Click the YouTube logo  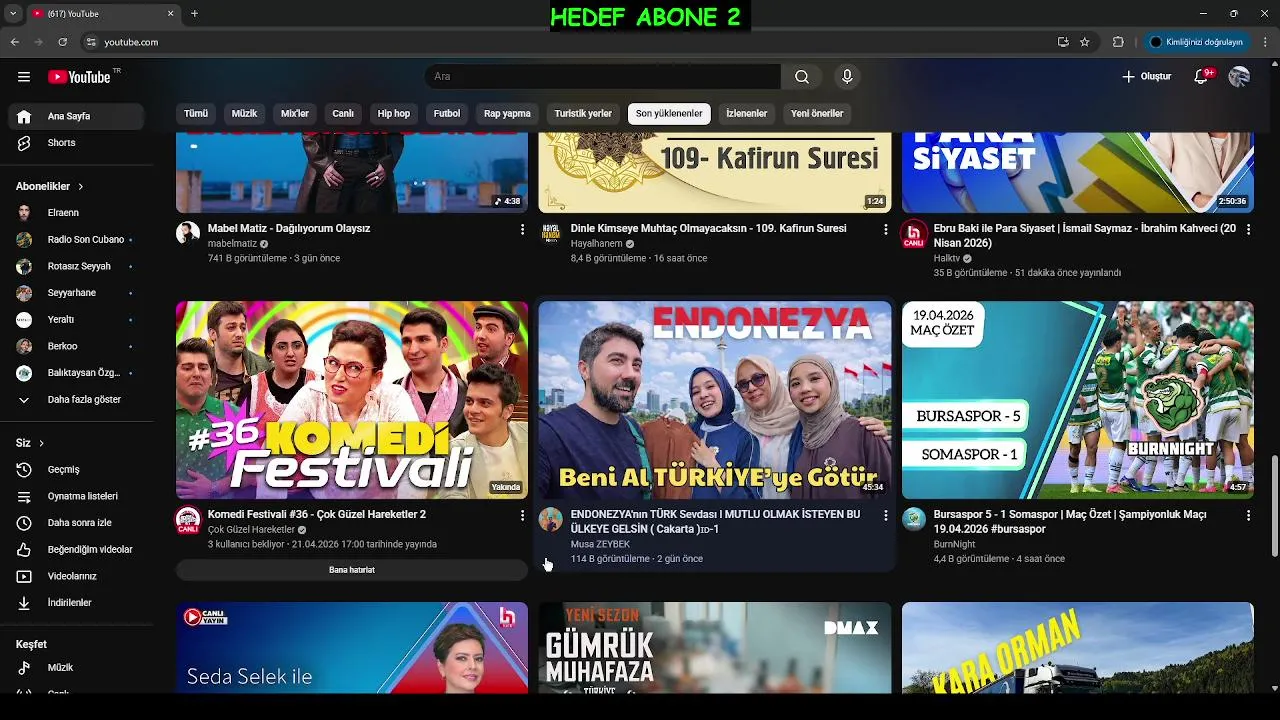(x=79, y=77)
